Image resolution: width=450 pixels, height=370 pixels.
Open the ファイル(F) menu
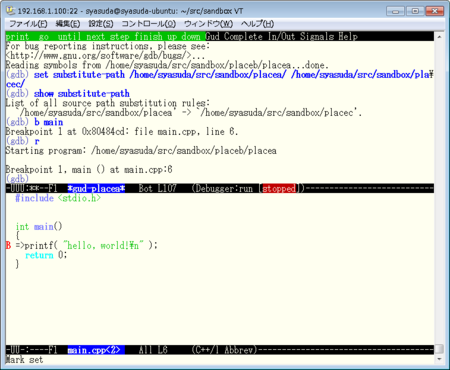28,24
